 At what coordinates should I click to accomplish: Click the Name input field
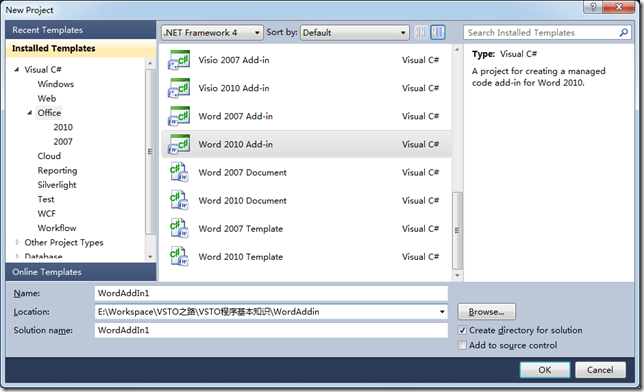(271, 293)
